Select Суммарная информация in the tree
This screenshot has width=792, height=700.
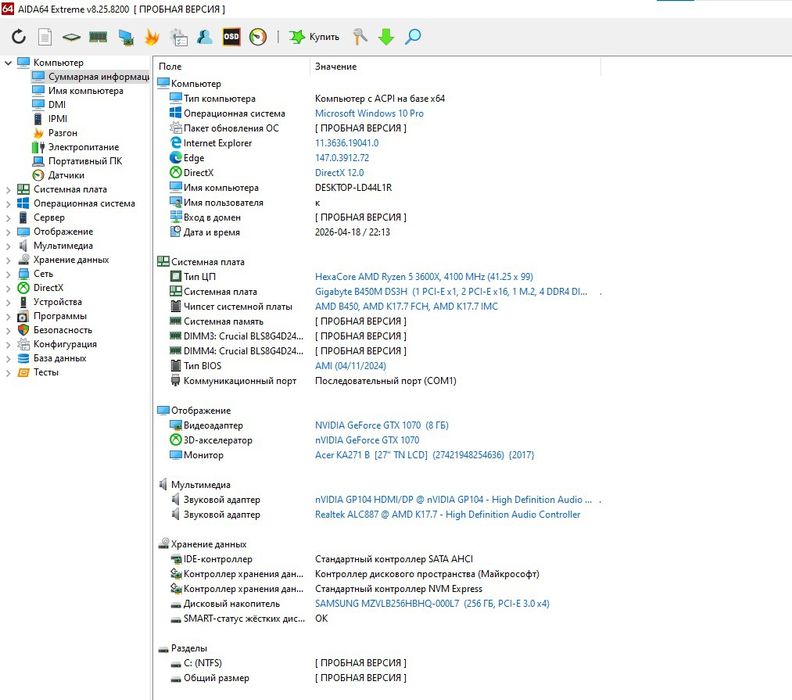click(x=90, y=77)
